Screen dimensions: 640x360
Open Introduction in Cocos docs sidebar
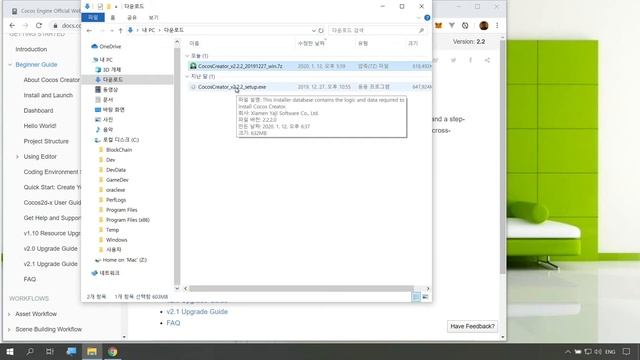(31, 49)
